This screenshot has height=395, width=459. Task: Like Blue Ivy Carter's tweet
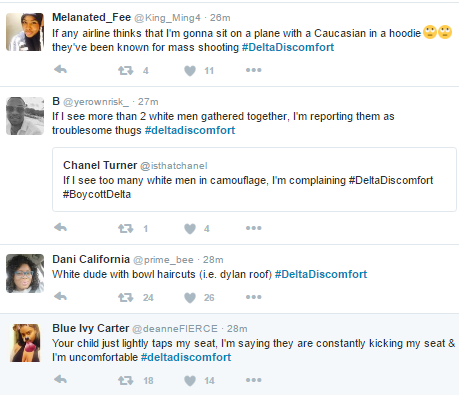190,380
